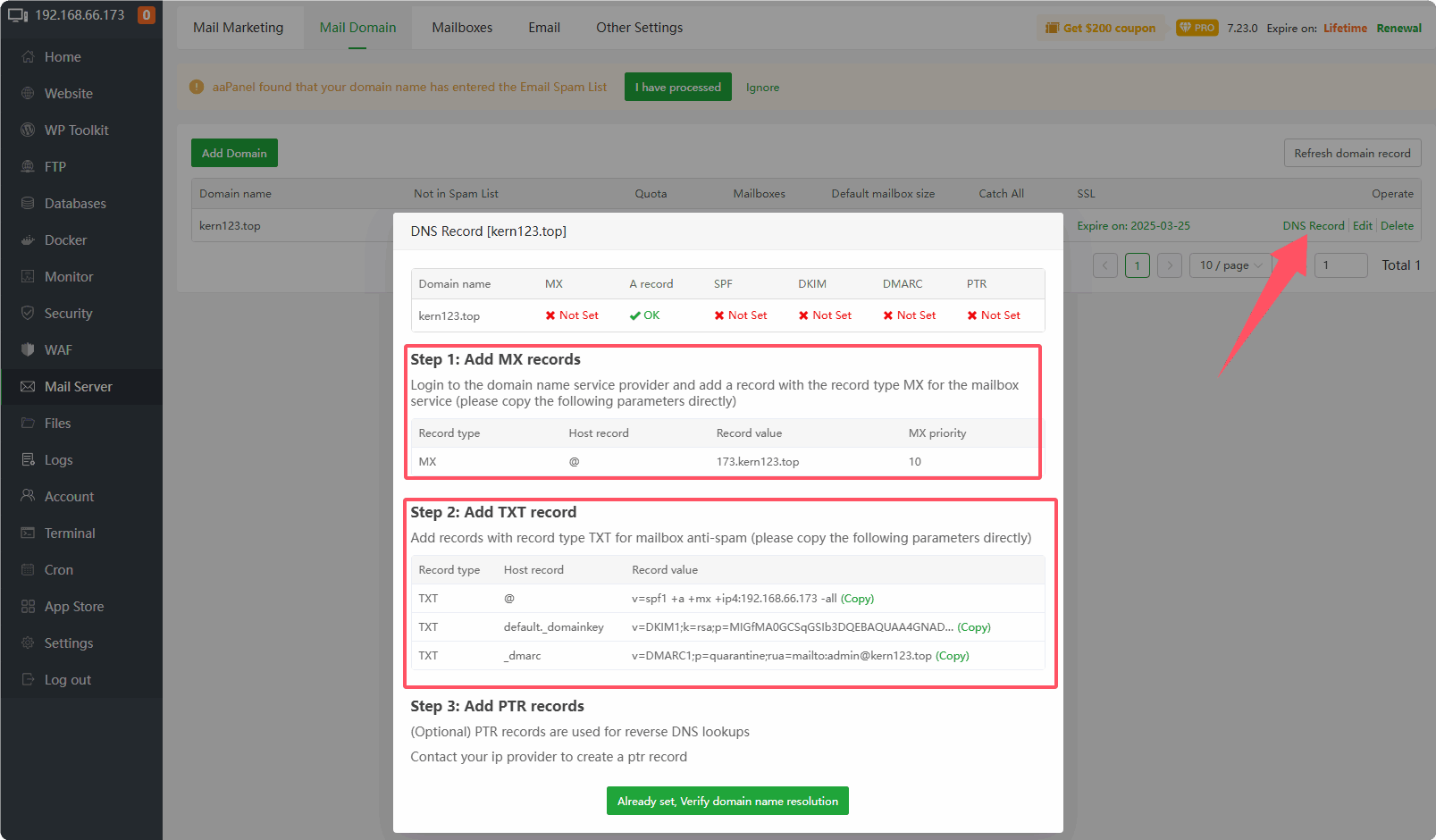Click the orange spam warning icon

coord(197,87)
